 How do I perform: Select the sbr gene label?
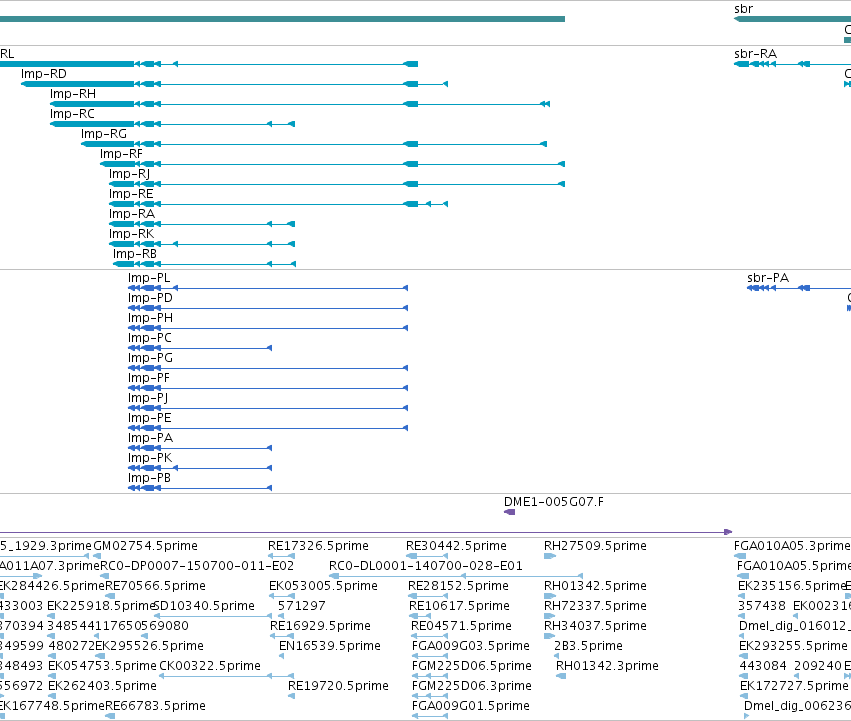tap(743, 9)
